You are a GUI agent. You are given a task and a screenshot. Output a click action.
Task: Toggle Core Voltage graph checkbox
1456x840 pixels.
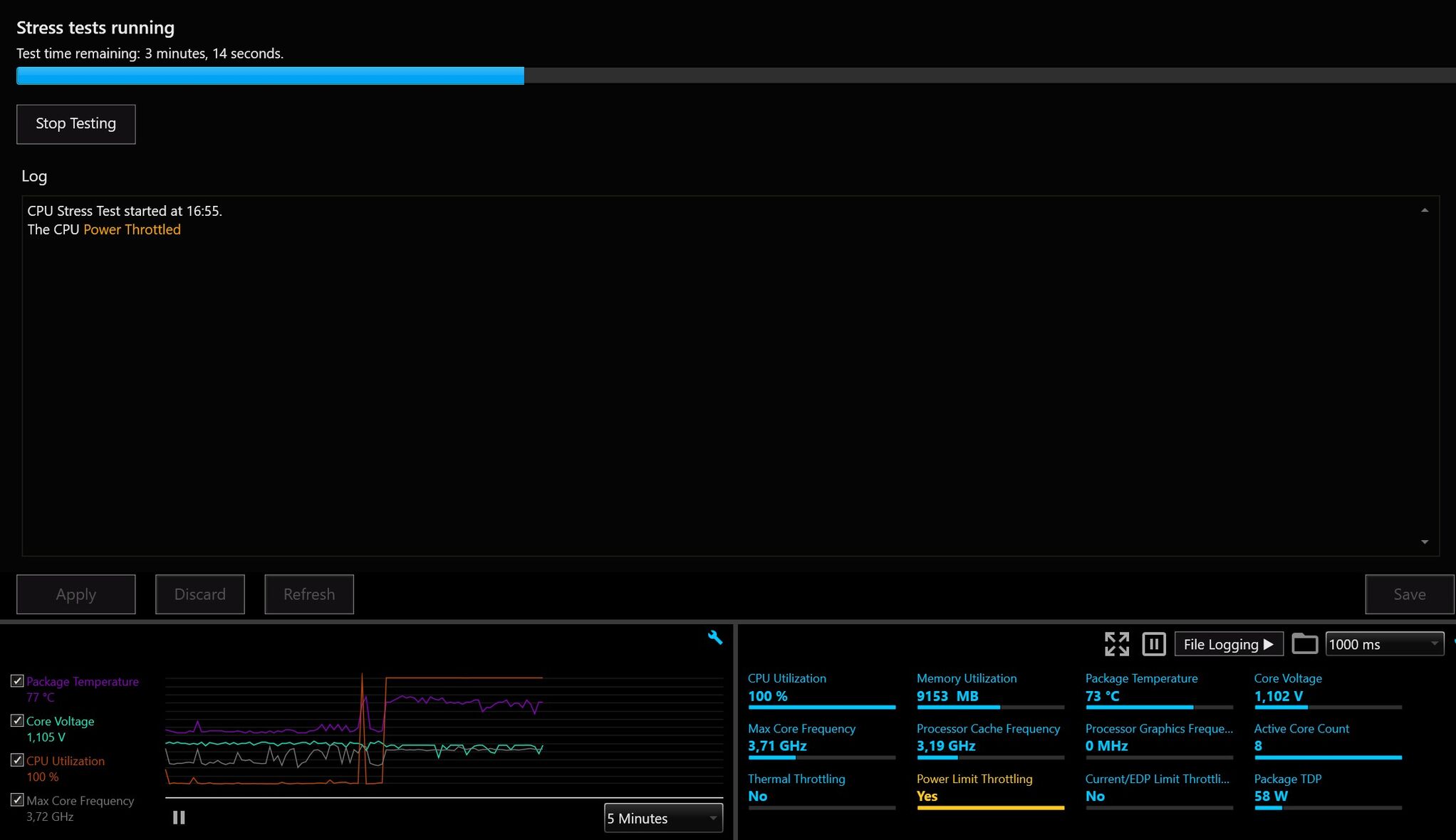coord(17,721)
